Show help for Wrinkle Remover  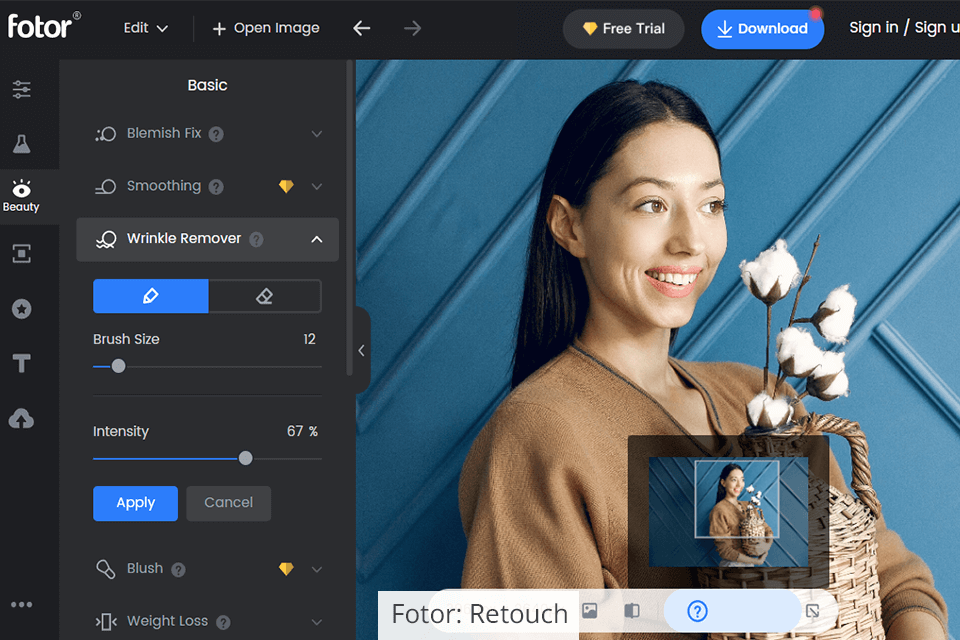257,239
